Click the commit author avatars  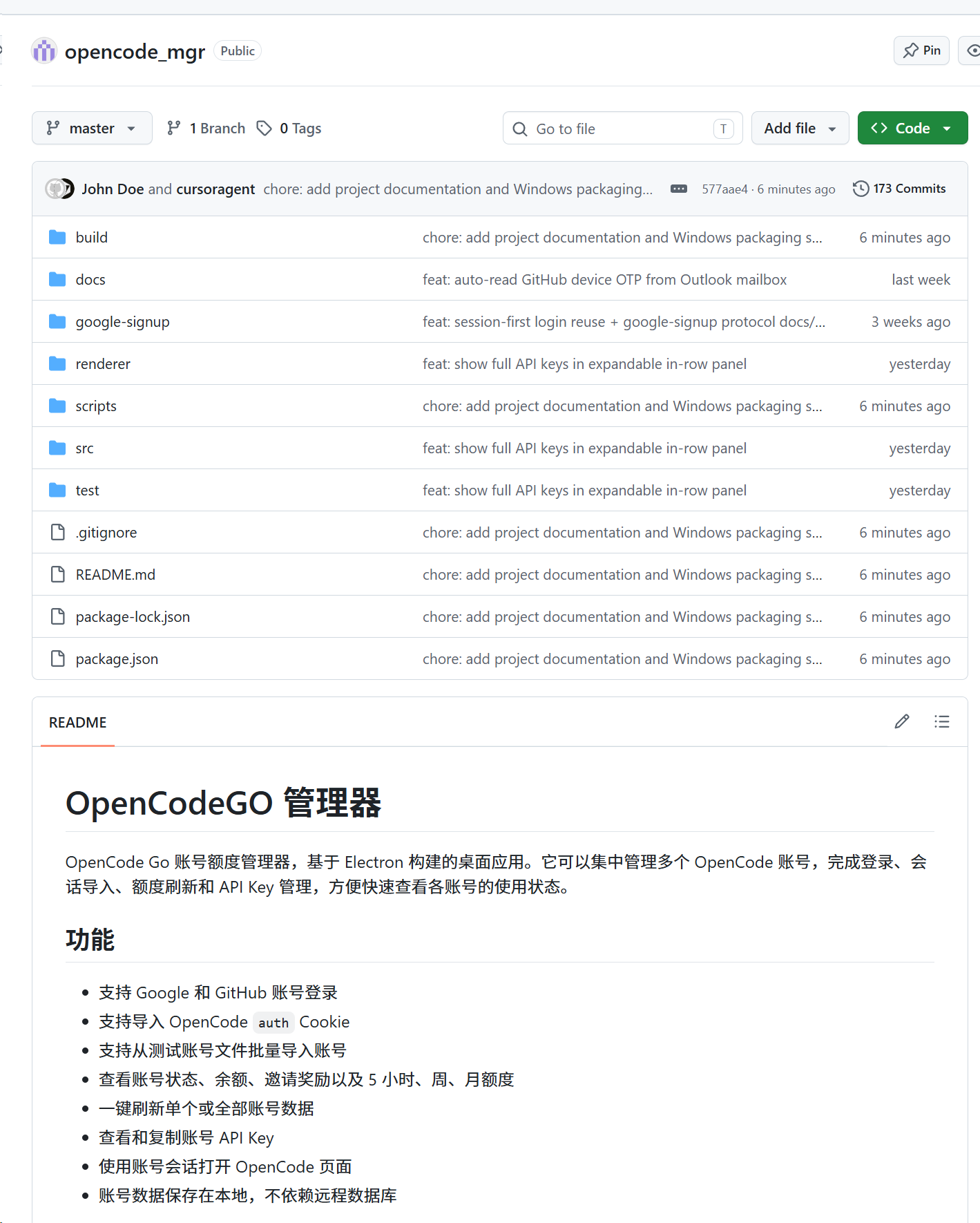[59, 189]
